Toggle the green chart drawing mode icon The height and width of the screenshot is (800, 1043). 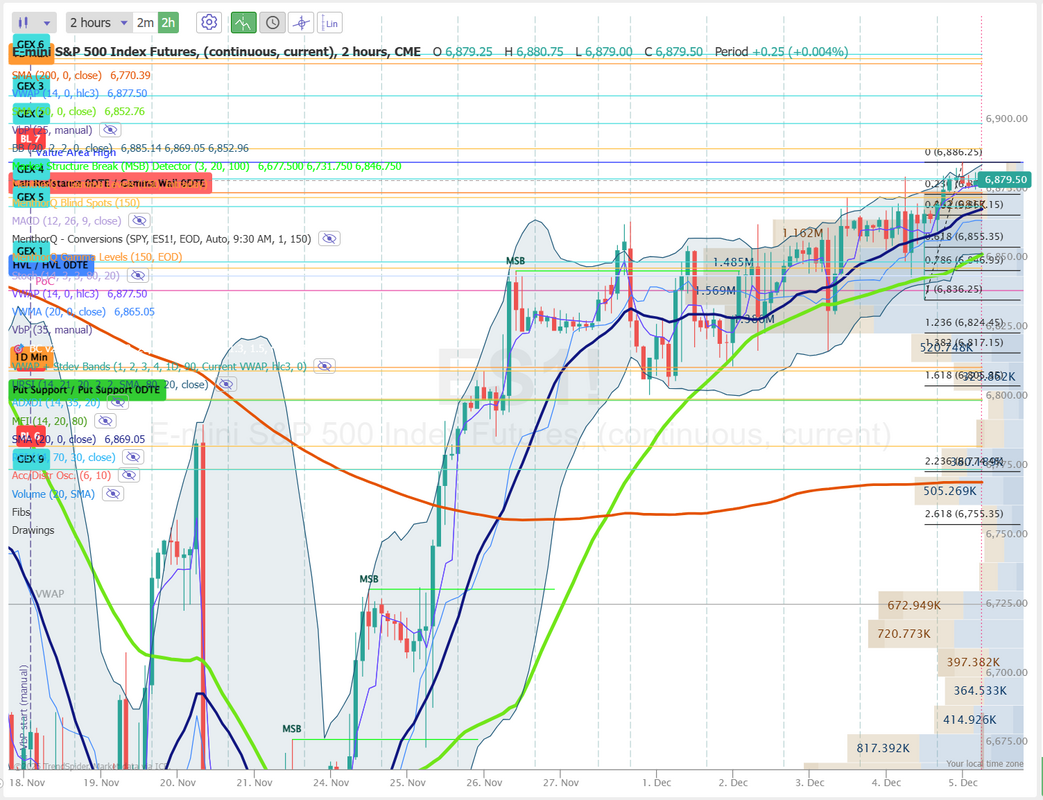(242, 22)
